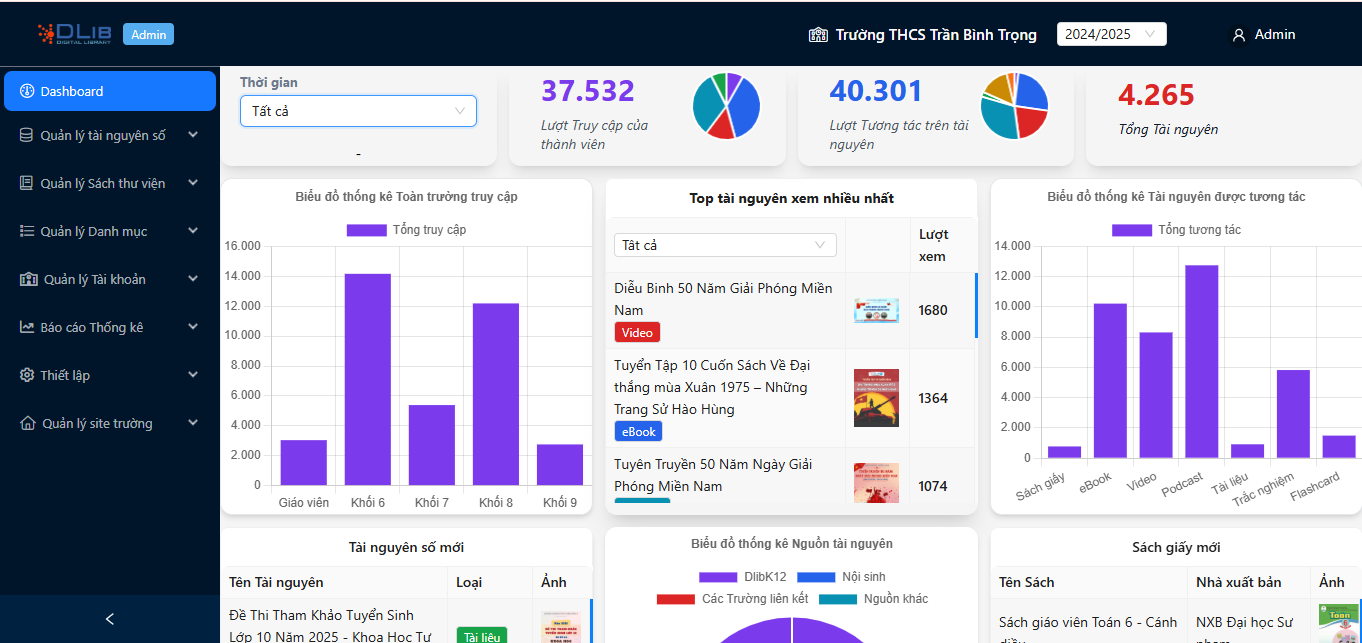Click the database icon beside Quản lý tài nguyên số
This screenshot has width=1362, height=643.
[x=27, y=135]
